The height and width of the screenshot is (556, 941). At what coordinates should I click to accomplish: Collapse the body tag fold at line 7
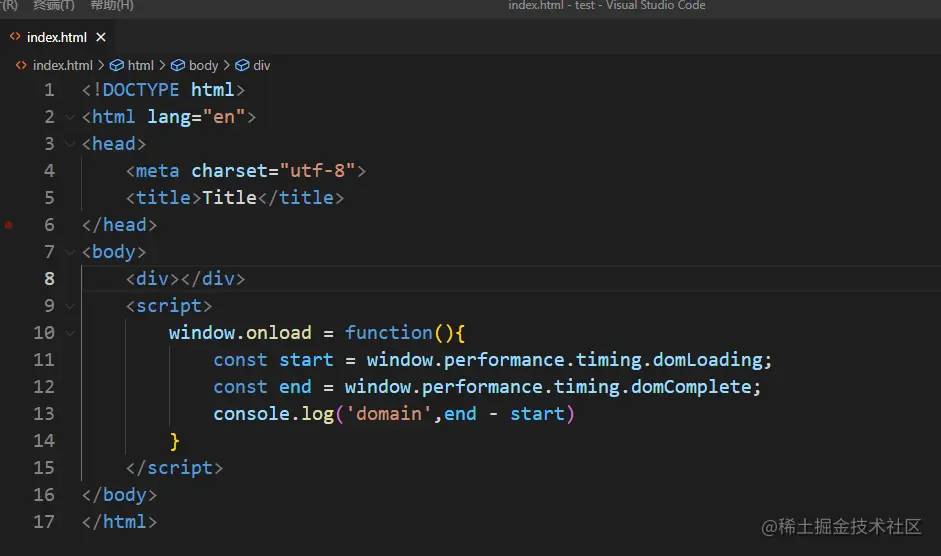pos(70,252)
